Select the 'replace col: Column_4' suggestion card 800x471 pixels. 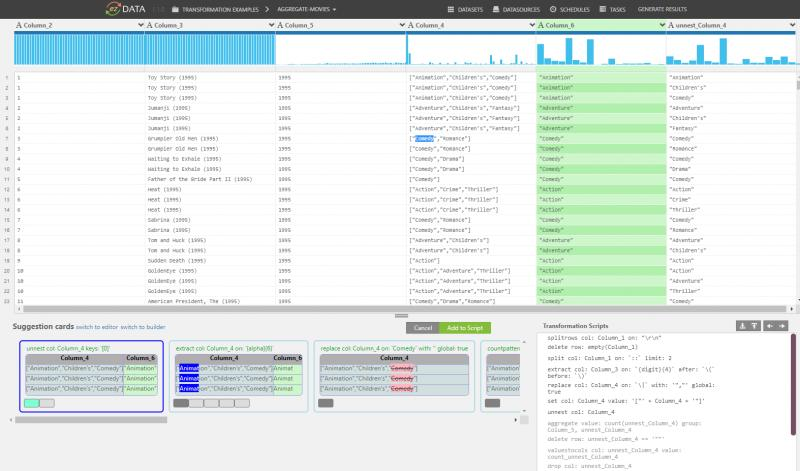(x=395, y=375)
